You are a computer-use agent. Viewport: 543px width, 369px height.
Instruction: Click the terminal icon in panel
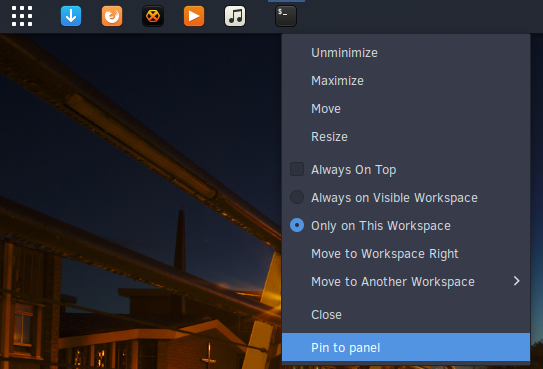point(286,16)
